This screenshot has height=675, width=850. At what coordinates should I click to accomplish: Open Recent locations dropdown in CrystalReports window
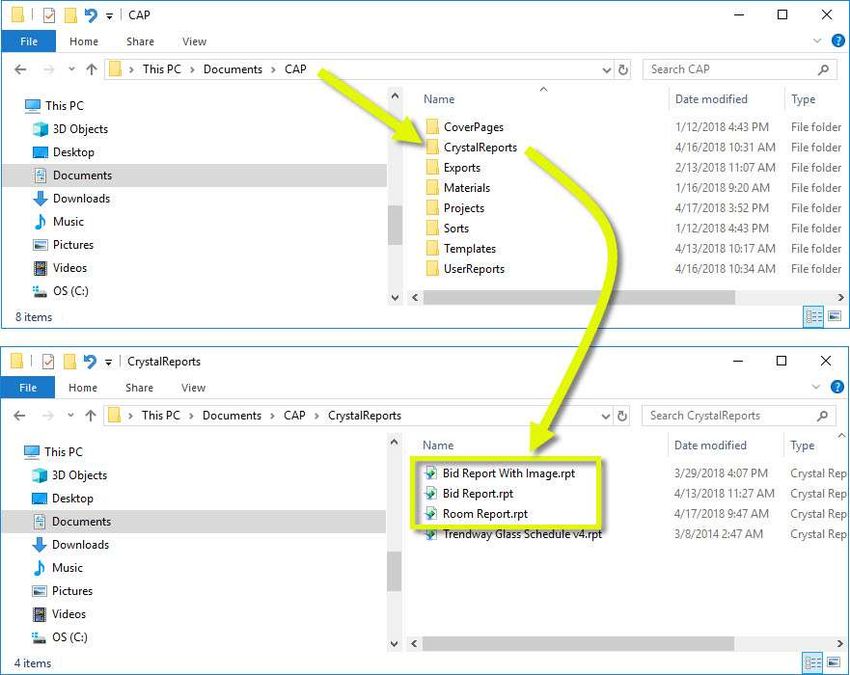(x=70, y=416)
